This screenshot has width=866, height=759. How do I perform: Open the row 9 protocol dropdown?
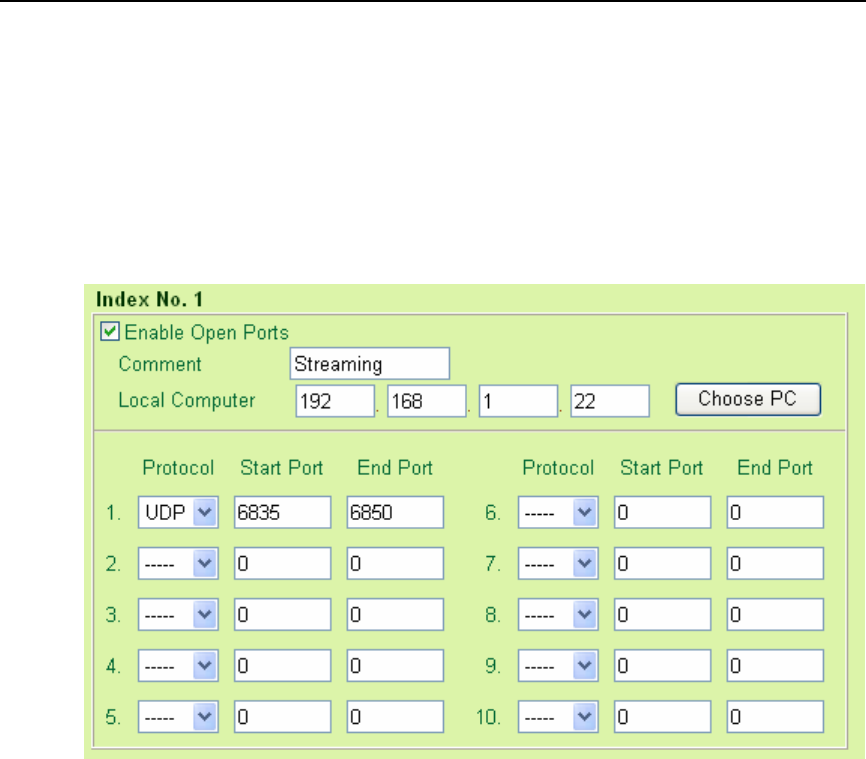click(x=558, y=666)
